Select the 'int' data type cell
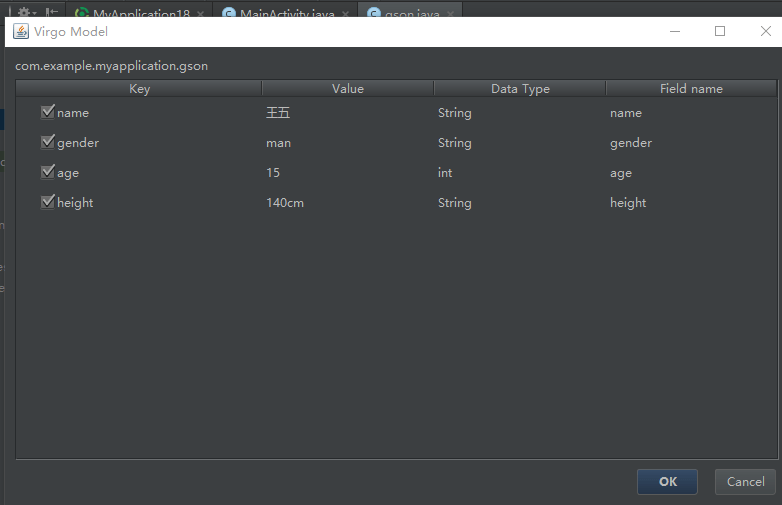 (x=520, y=172)
